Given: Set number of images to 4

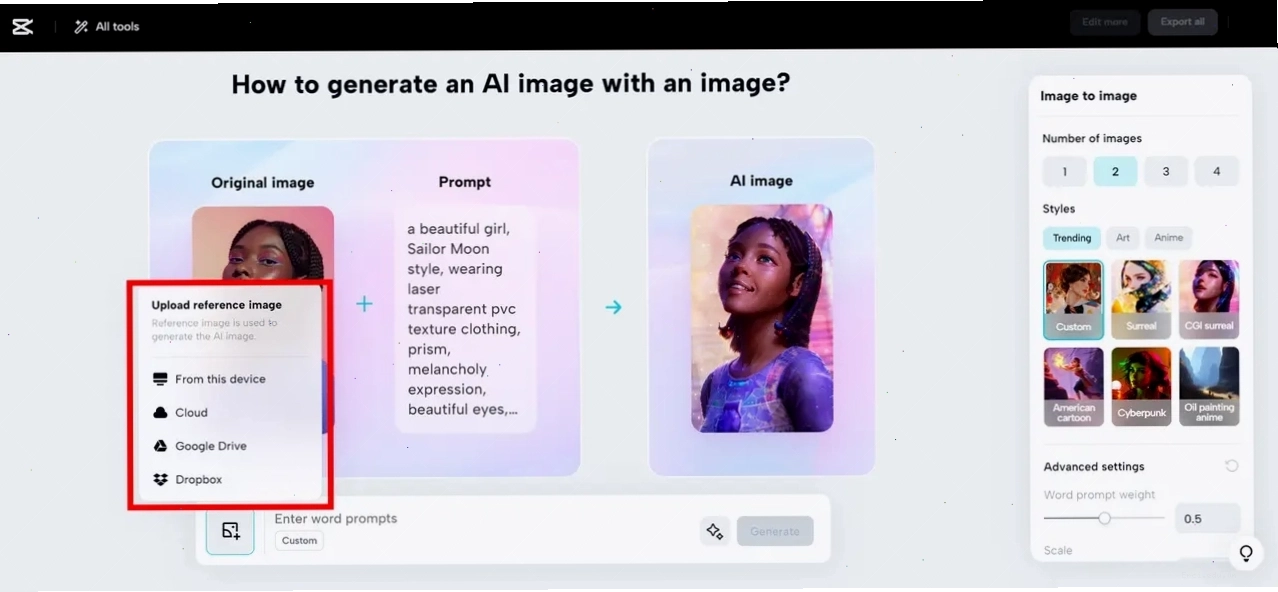Looking at the screenshot, I should (1216, 171).
